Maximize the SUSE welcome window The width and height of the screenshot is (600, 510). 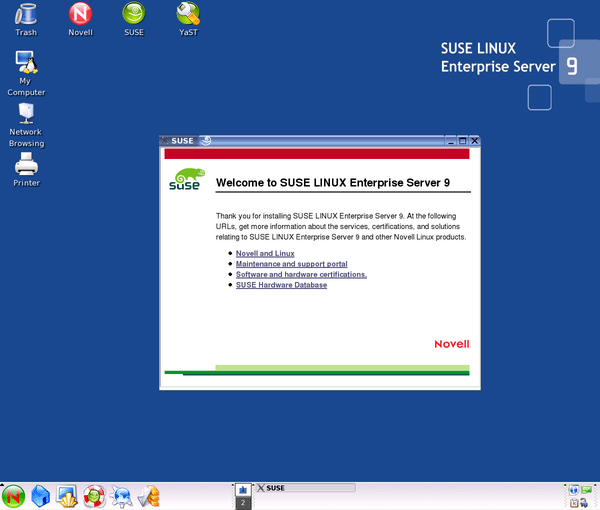click(463, 141)
